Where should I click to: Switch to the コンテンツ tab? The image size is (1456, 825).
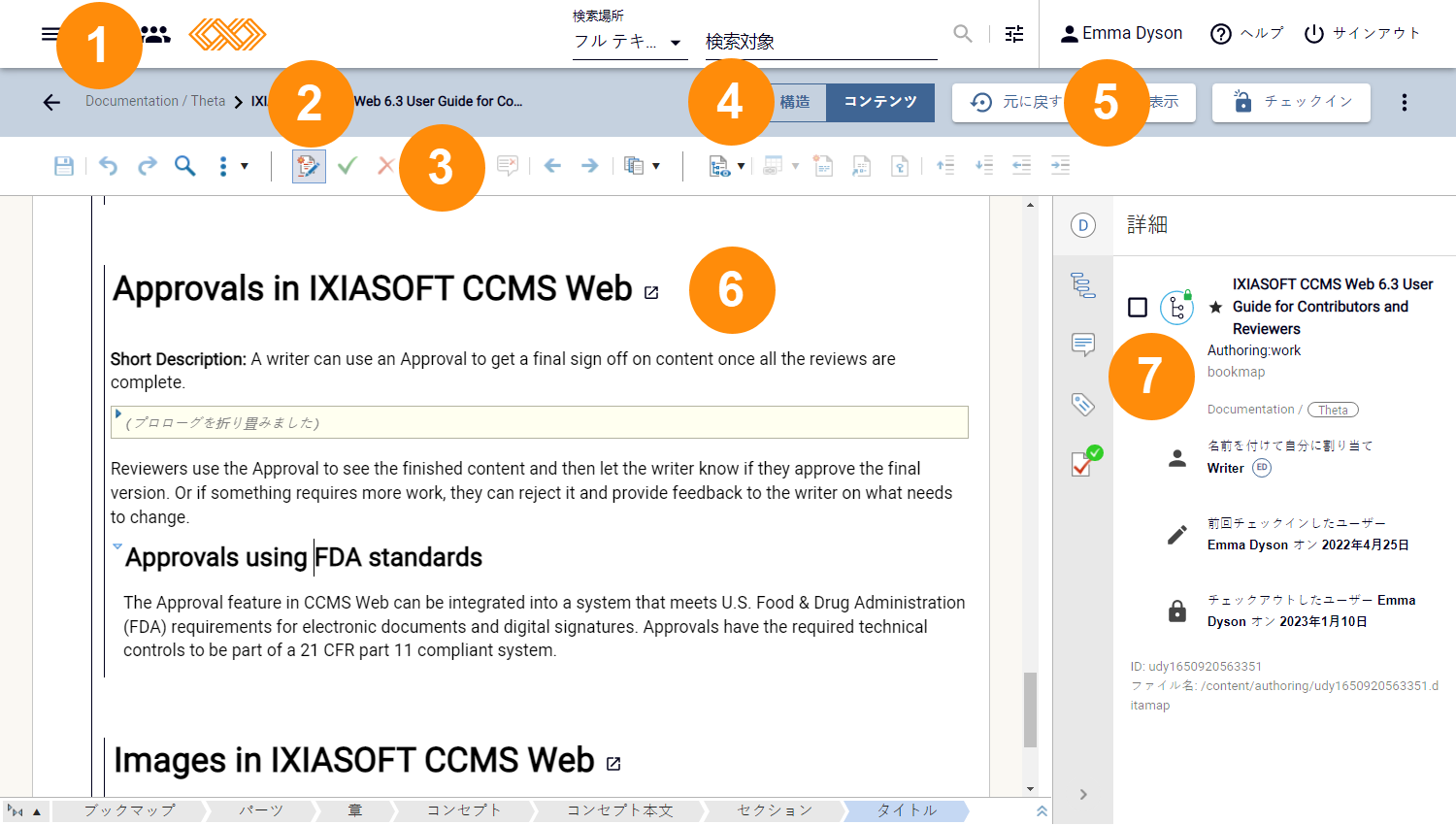click(x=880, y=102)
